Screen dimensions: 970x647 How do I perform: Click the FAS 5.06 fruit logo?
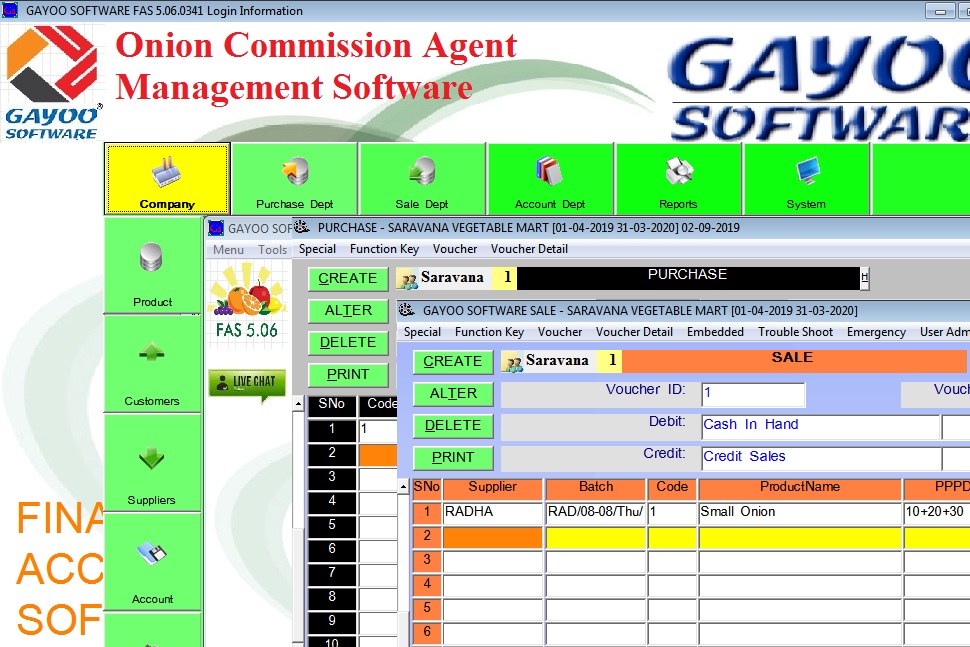coord(247,302)
